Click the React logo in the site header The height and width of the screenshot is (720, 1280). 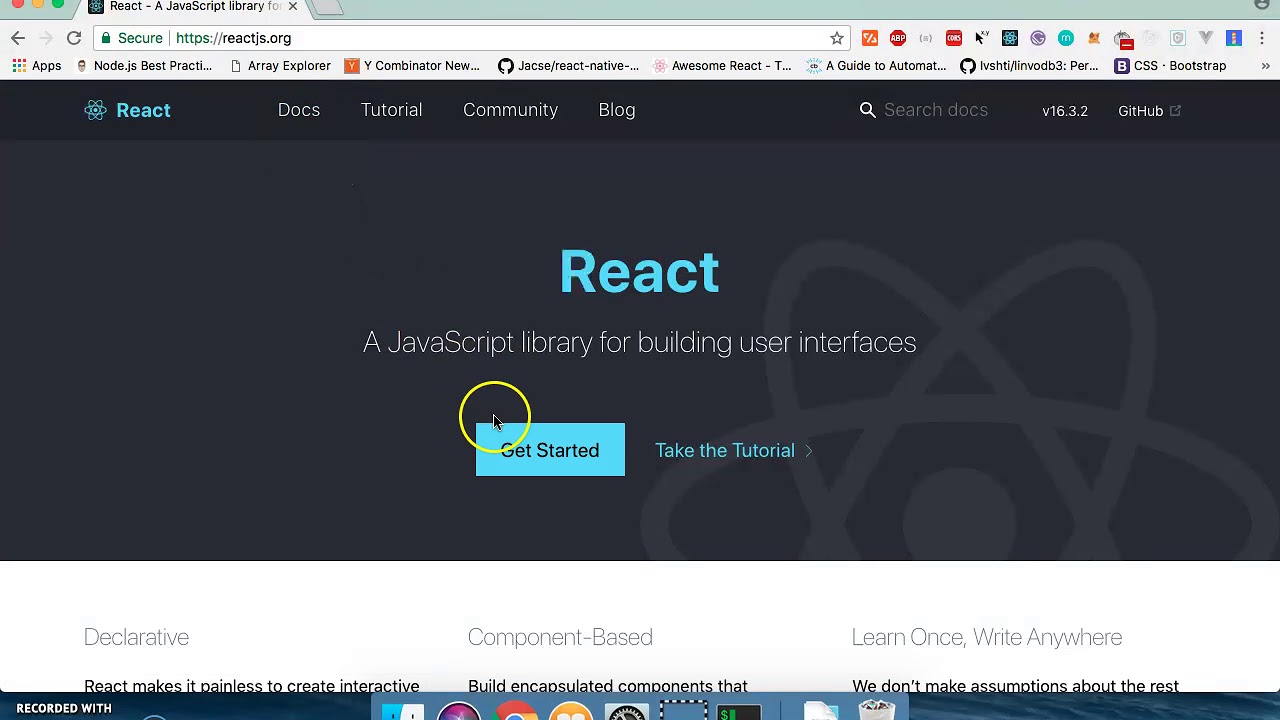click(127, 110)
